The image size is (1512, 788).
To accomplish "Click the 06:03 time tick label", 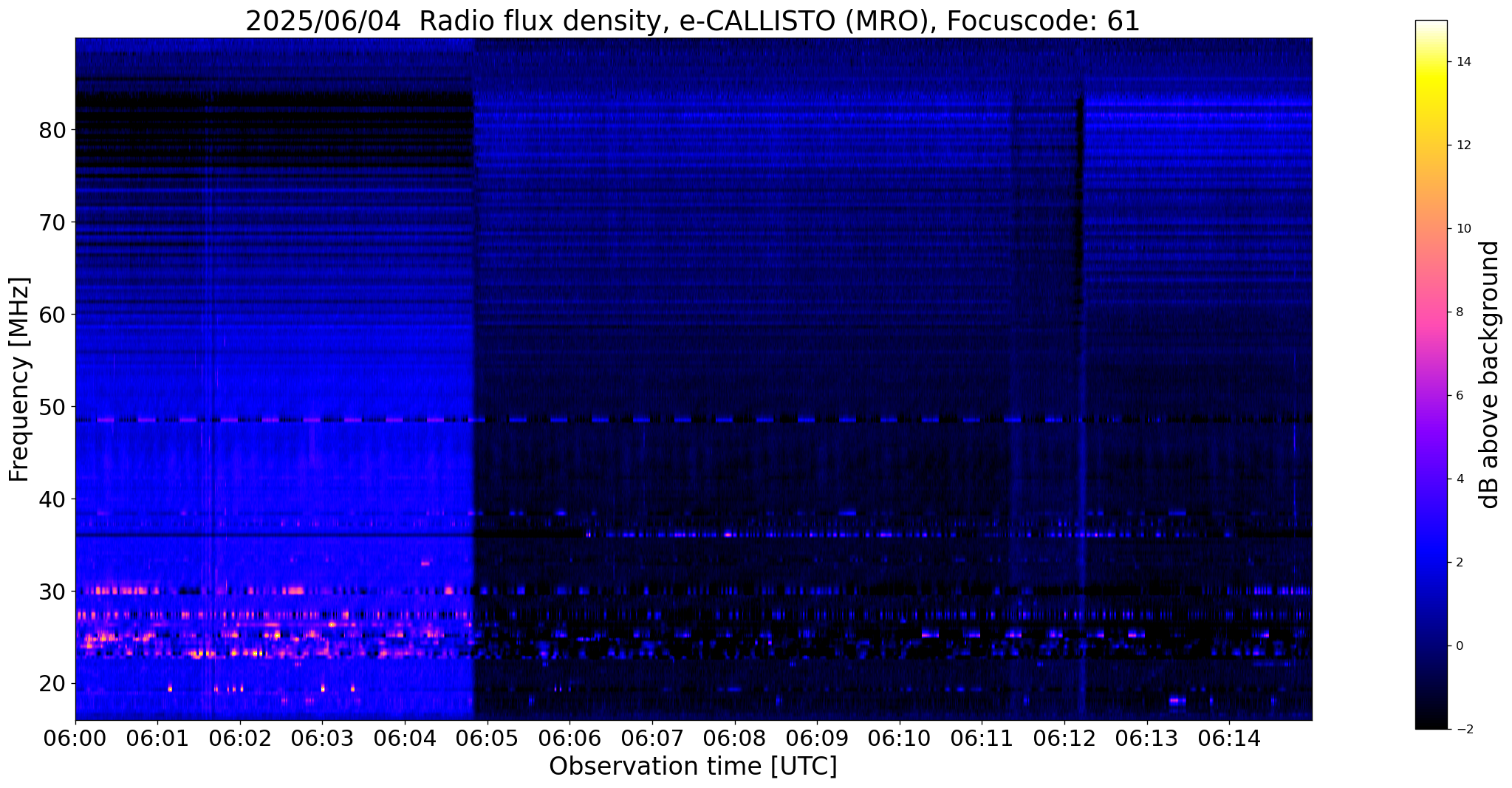I will [323, 738].
